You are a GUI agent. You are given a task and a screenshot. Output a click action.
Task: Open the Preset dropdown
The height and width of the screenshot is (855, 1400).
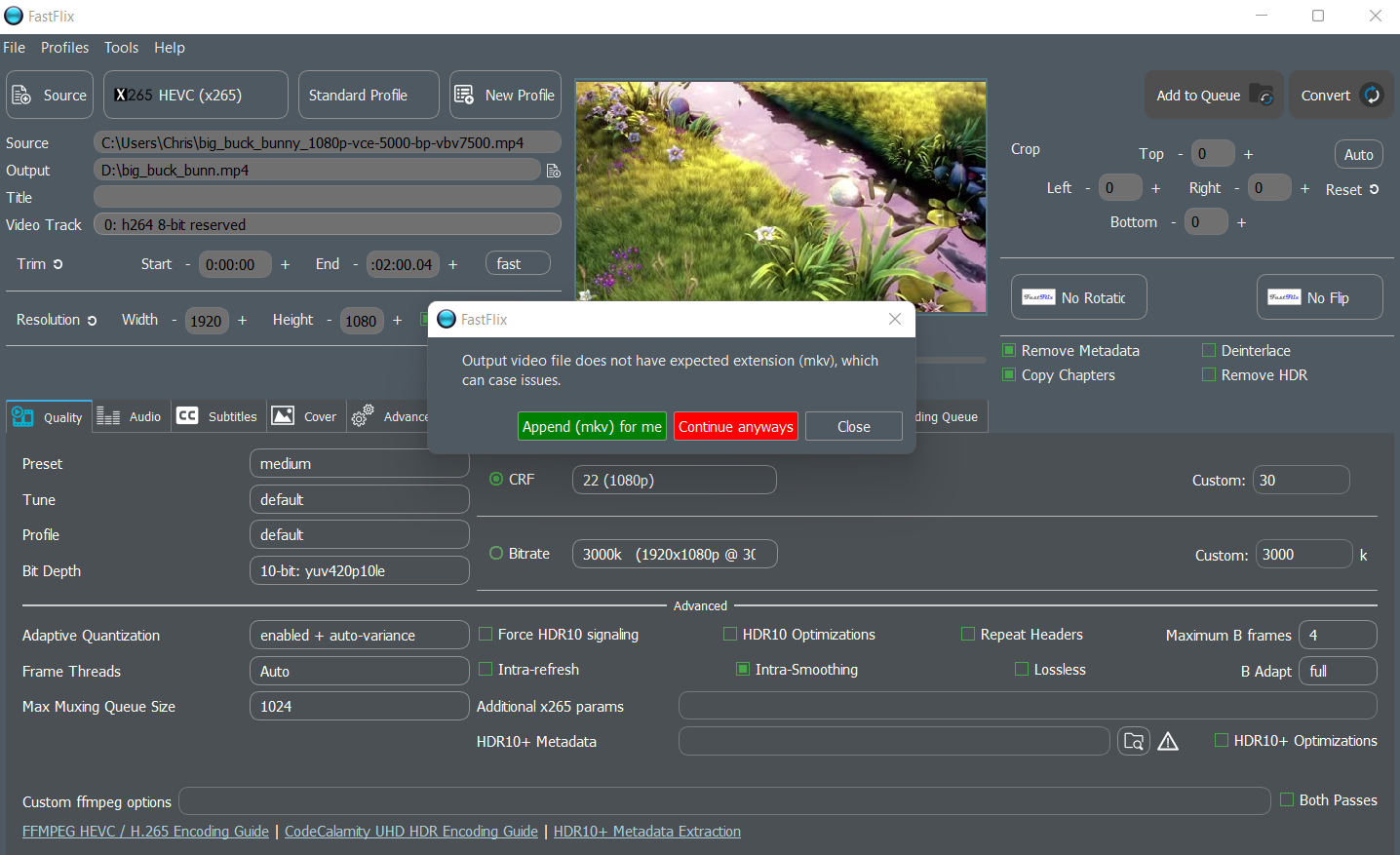(359, 463)
